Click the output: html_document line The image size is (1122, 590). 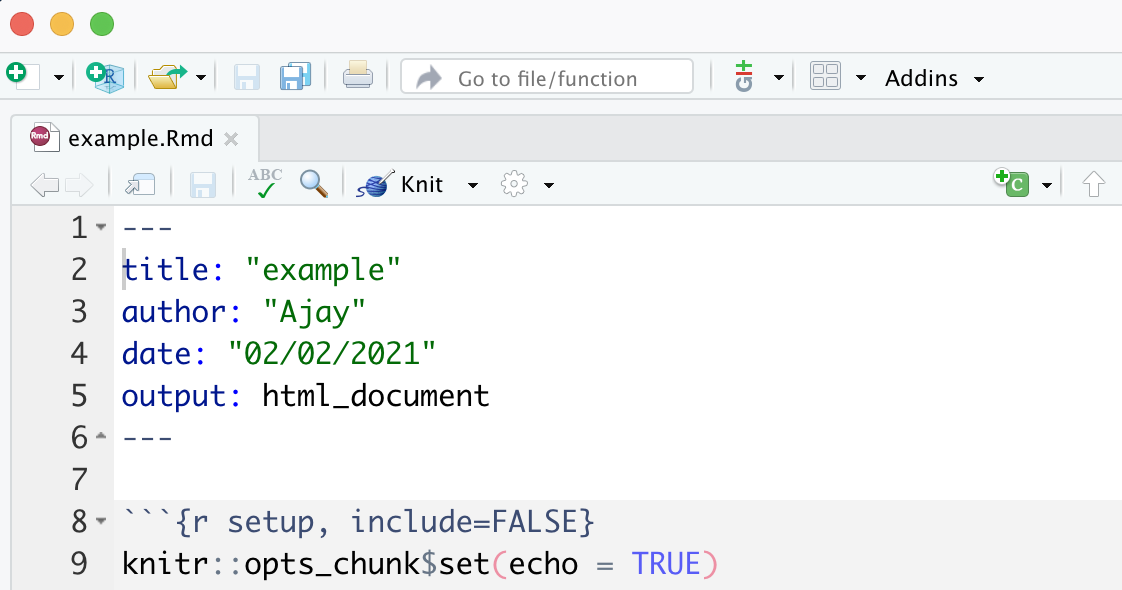[306, 395]
